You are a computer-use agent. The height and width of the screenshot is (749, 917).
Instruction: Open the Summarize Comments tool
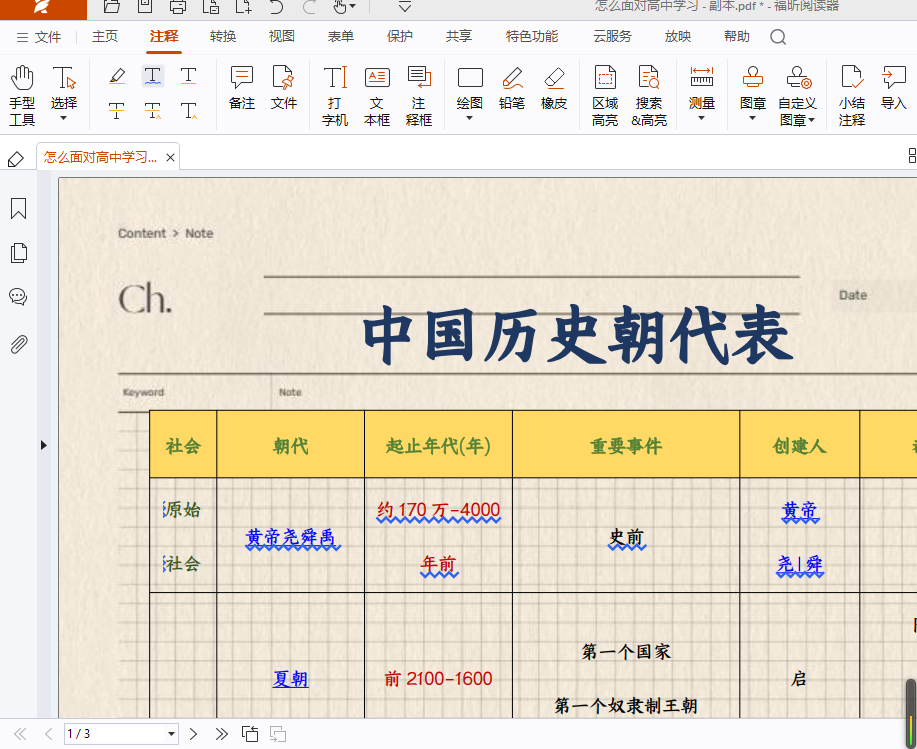point(852,94)
